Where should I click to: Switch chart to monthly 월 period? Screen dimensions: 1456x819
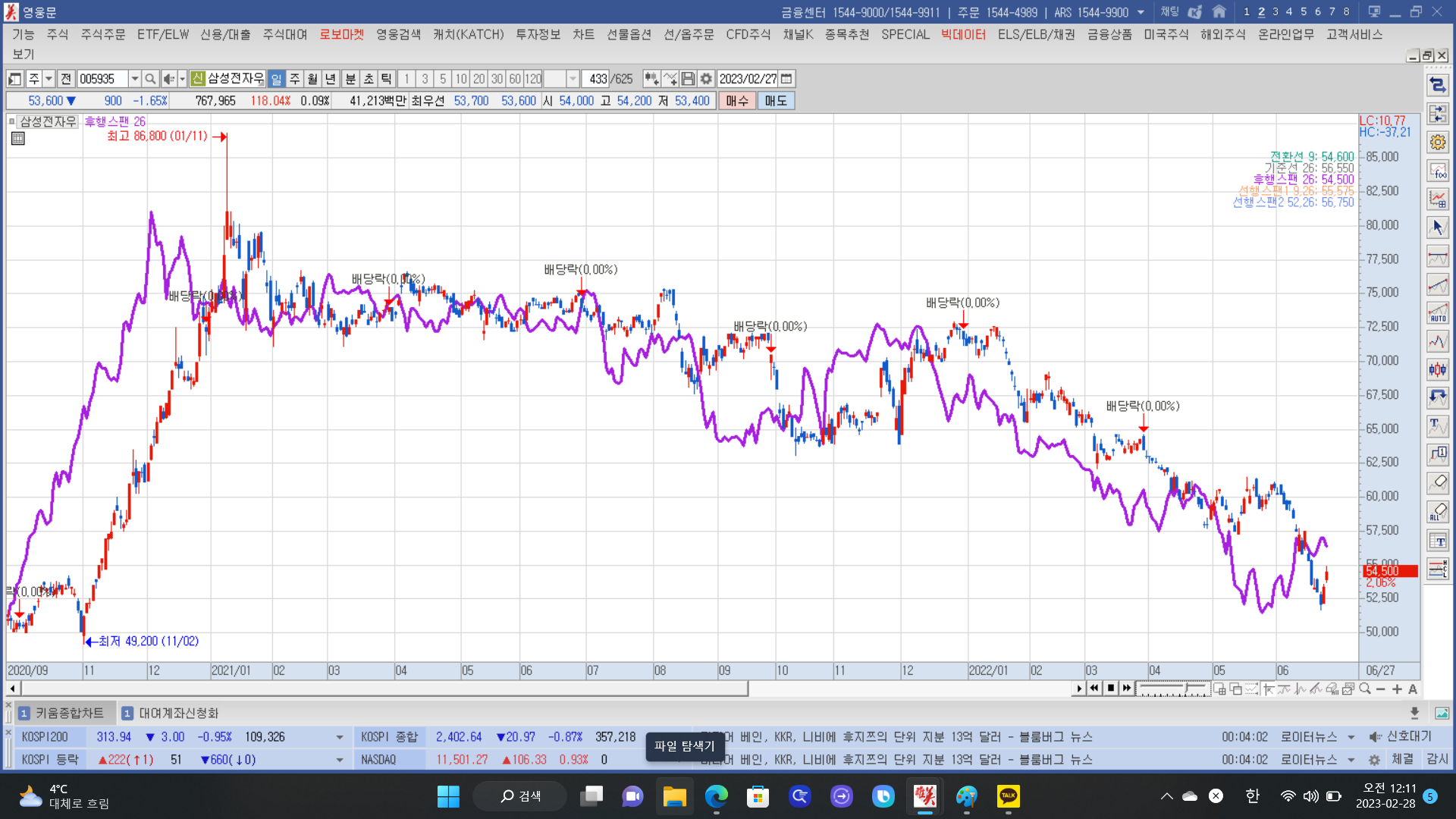(312, 79)
